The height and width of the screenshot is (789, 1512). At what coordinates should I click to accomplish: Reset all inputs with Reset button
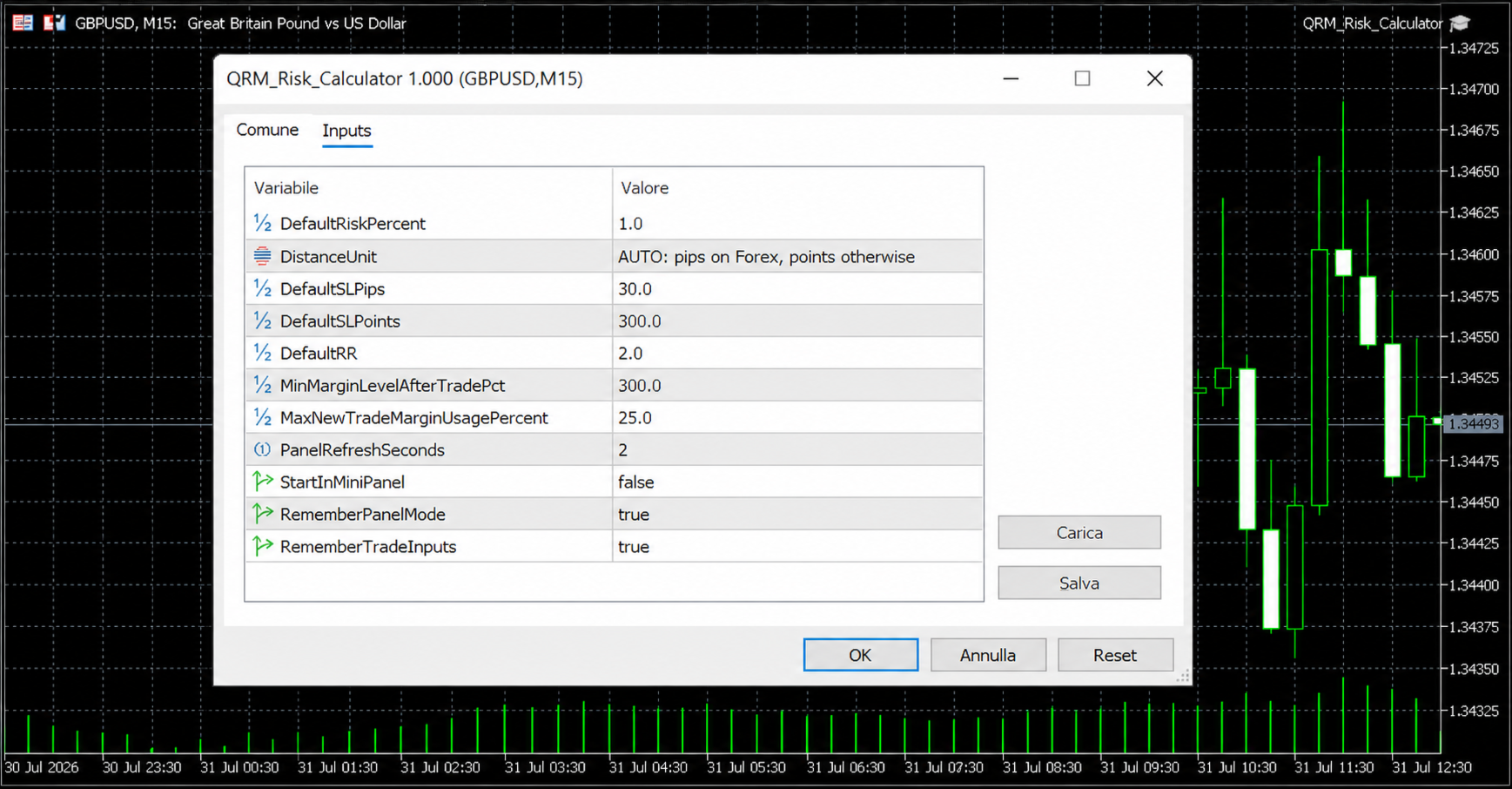[1115, 655]
